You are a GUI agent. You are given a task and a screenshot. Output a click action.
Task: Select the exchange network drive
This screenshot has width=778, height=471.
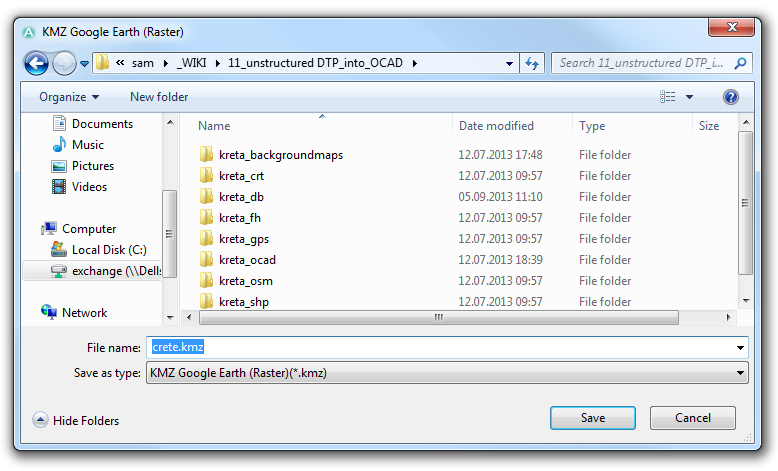[92, 271]
